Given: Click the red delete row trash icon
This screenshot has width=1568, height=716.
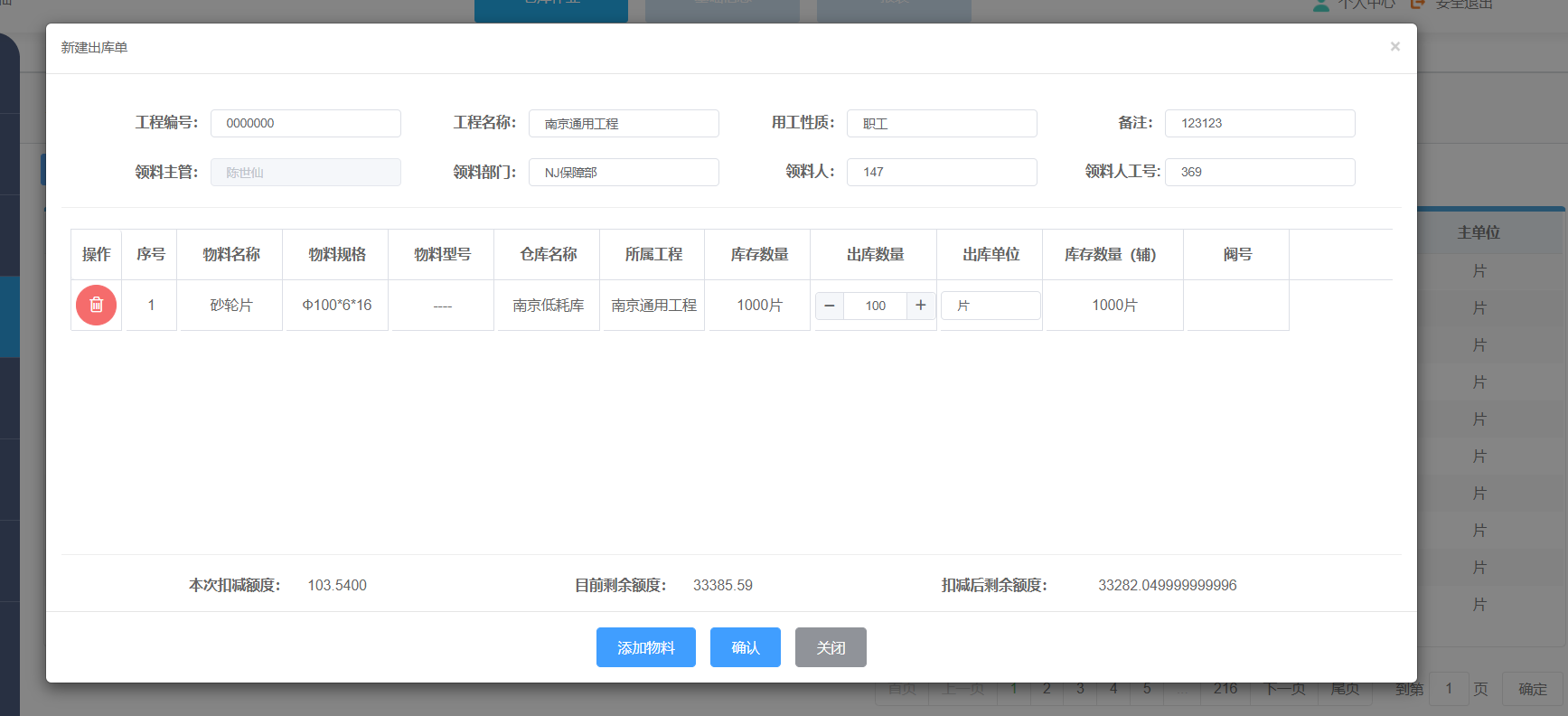Looking at the screenshot, I should tap(96, 306).
